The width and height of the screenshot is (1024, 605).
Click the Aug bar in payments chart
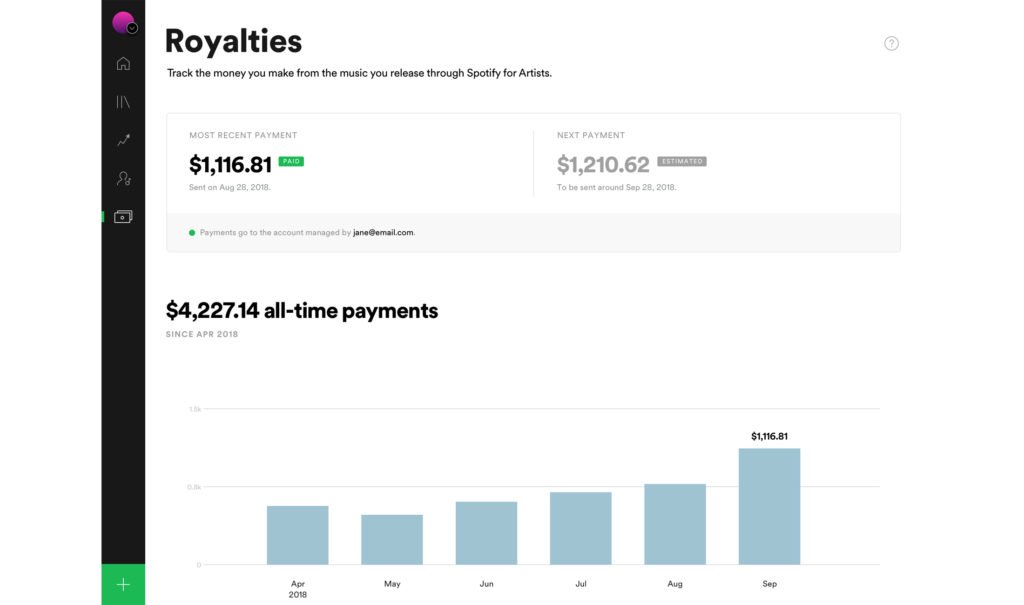click(x=675, y=524)
